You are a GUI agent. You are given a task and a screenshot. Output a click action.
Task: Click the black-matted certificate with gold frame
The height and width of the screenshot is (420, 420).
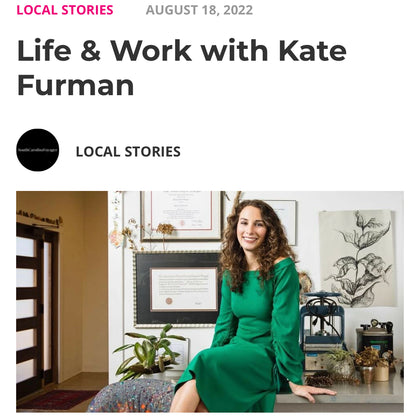point(178,289)
